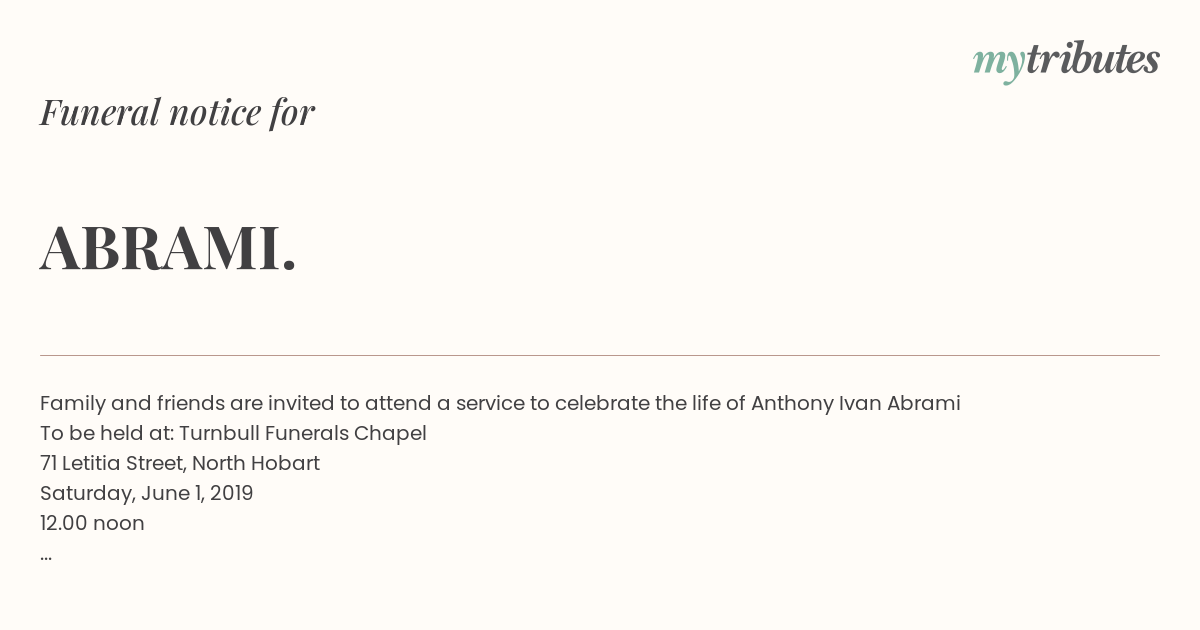Click the date Saturday, June 1, 2019
The height and width of the screenshot is (630, 1200).
[147, 493]
